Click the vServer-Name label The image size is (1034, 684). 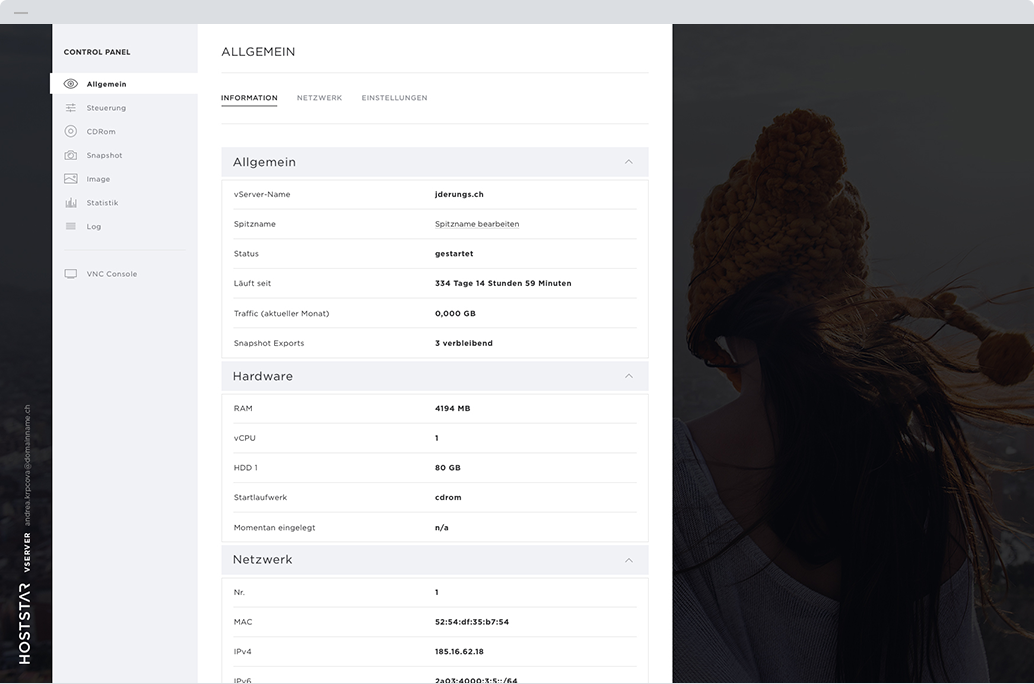pyautogui.click(x=262, y=194)
